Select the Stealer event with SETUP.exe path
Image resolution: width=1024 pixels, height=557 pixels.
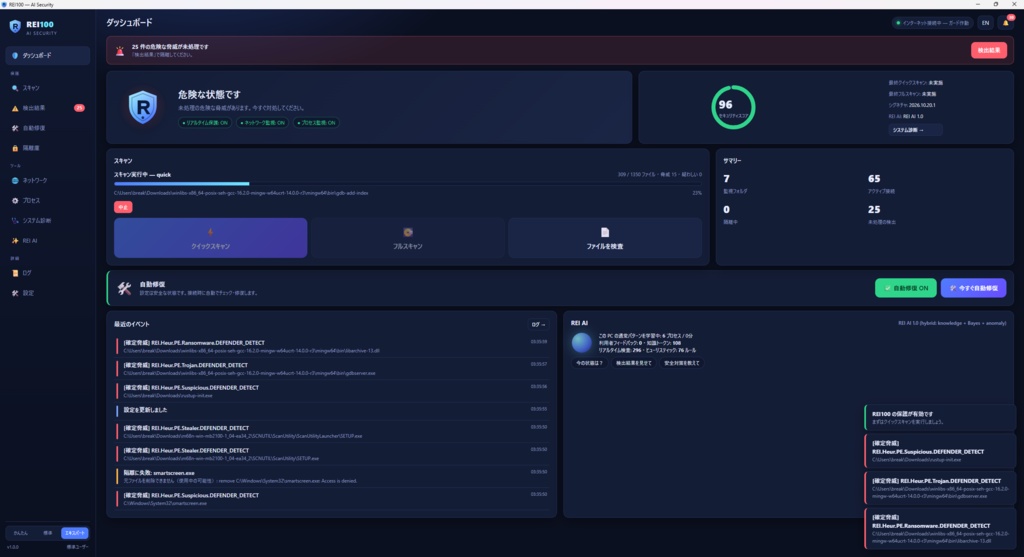coord(332,454)
